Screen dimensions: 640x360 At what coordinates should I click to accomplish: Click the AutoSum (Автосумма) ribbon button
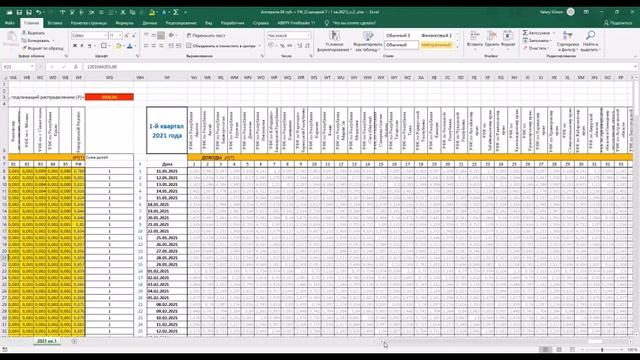[x=536, y=33]
